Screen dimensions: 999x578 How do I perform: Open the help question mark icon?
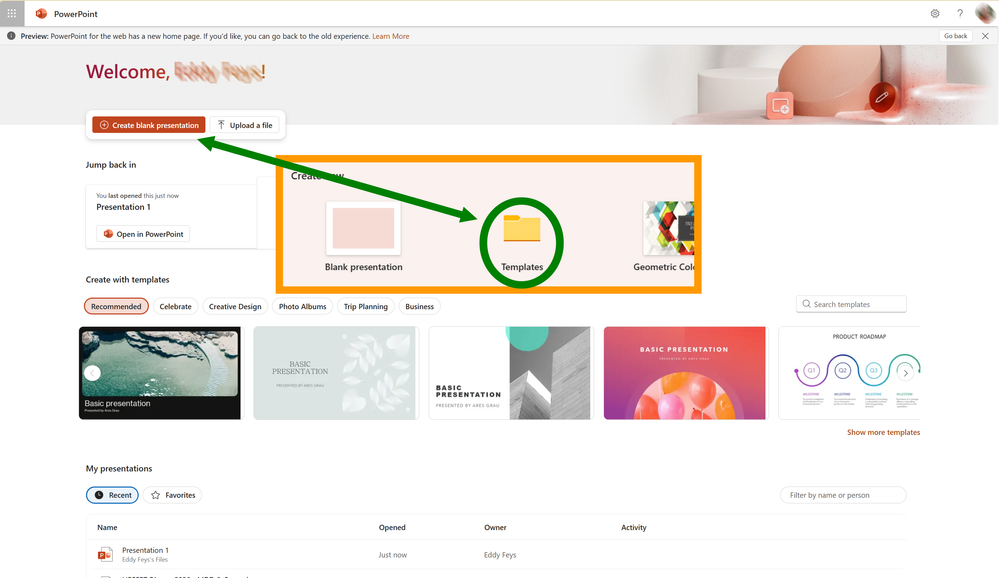pyautogui.click(x=959, y=13)
